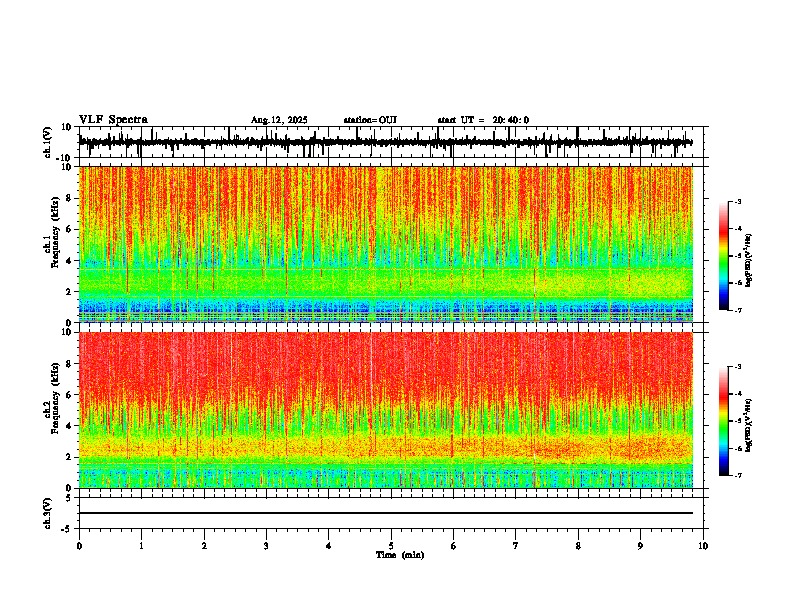This screenshot has width=792, height=612.
Task: Click inside the ch.1 spectrogram panel
Action: pyautogui.click(x=386, y=244)
